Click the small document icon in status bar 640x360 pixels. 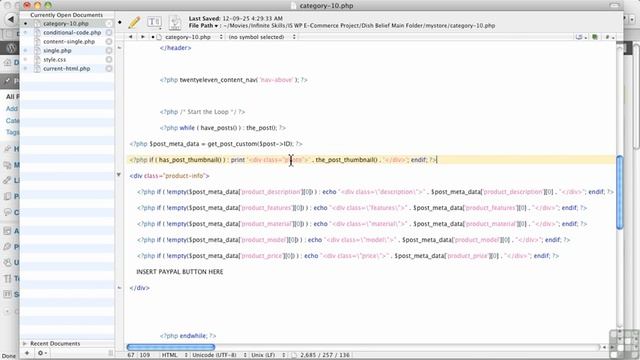pos(294,355)
